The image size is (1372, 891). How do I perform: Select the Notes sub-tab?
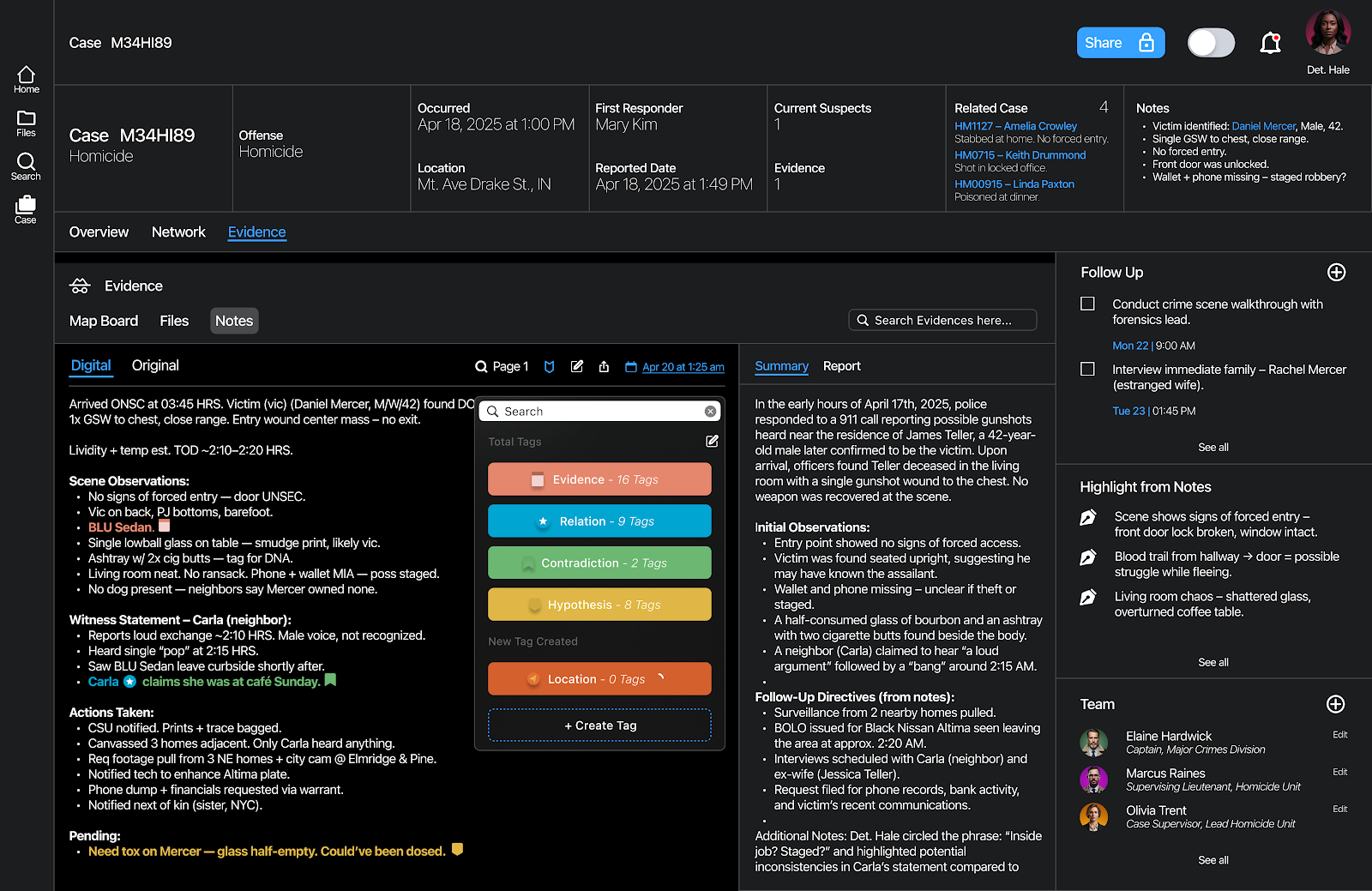point(234,321)
